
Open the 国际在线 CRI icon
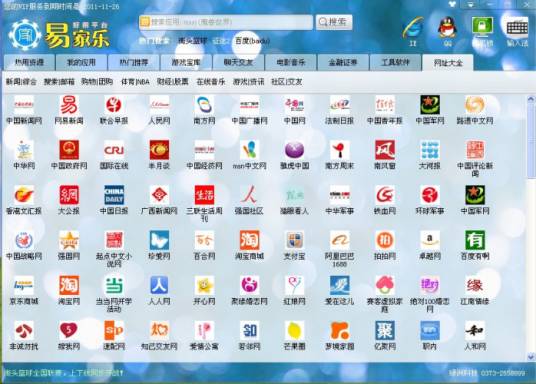click(114, 150)
